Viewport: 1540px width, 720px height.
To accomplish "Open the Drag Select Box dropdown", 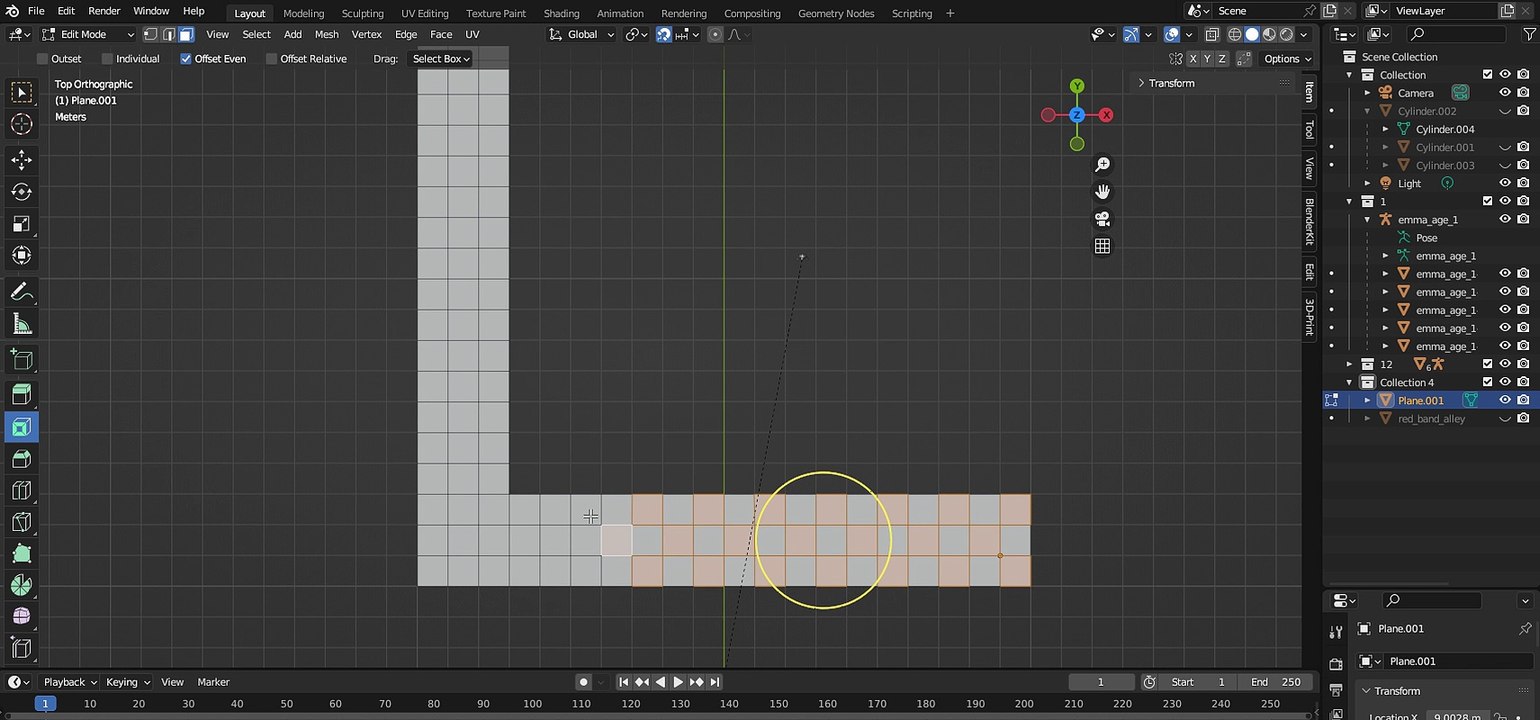I will pos(441,59).
